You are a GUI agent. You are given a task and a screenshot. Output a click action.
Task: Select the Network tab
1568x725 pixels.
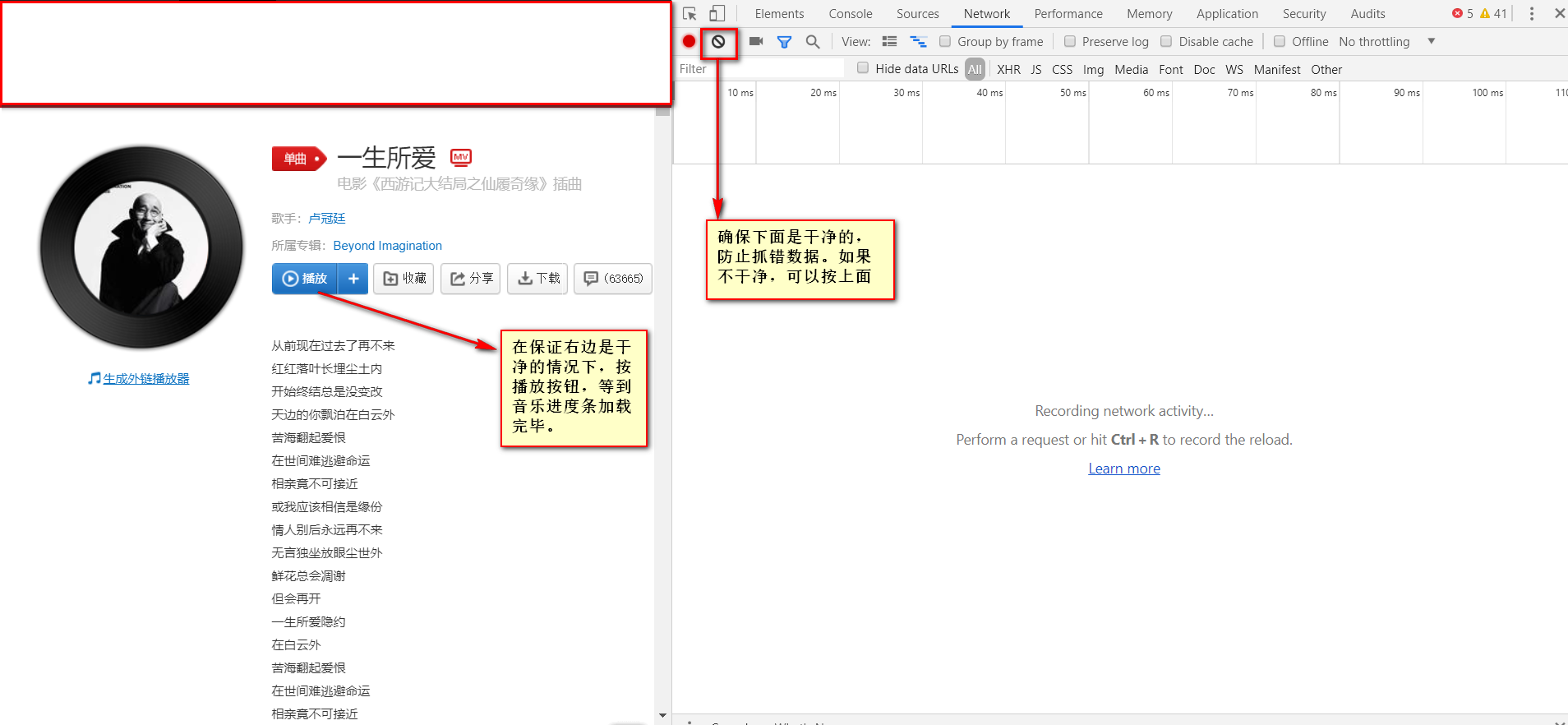pyautogui.click(x=987, y=14)
